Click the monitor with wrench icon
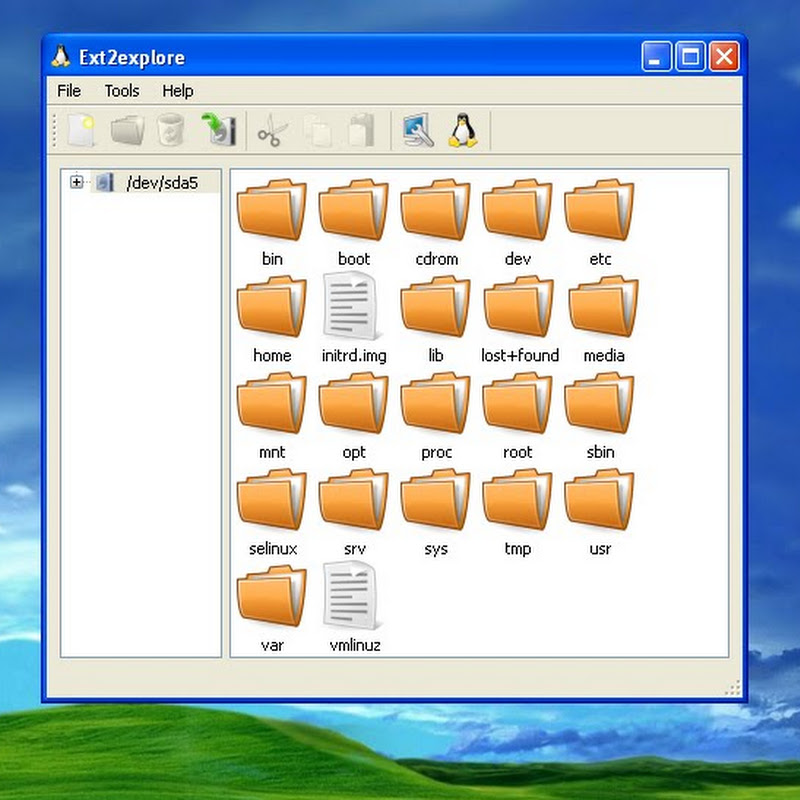Screen dimensions: 800x800 tap(417, 131)
